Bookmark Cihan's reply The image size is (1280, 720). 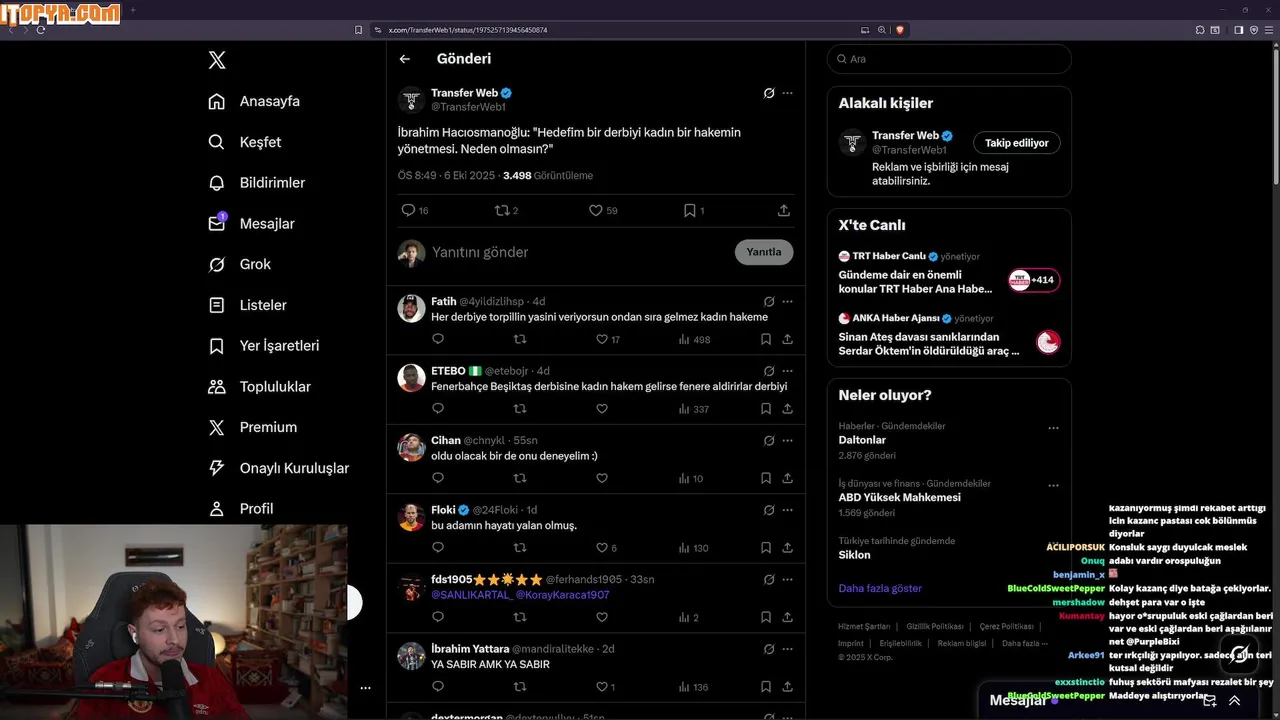tap(766, 478)
